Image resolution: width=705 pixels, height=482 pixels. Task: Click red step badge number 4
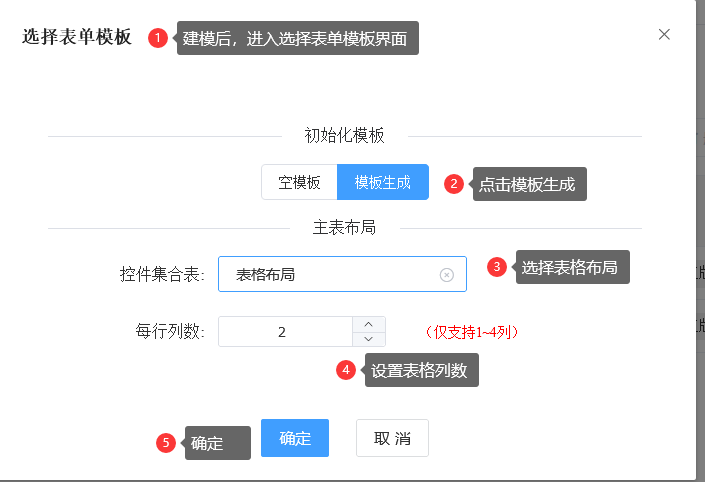[x=346, y=370]
